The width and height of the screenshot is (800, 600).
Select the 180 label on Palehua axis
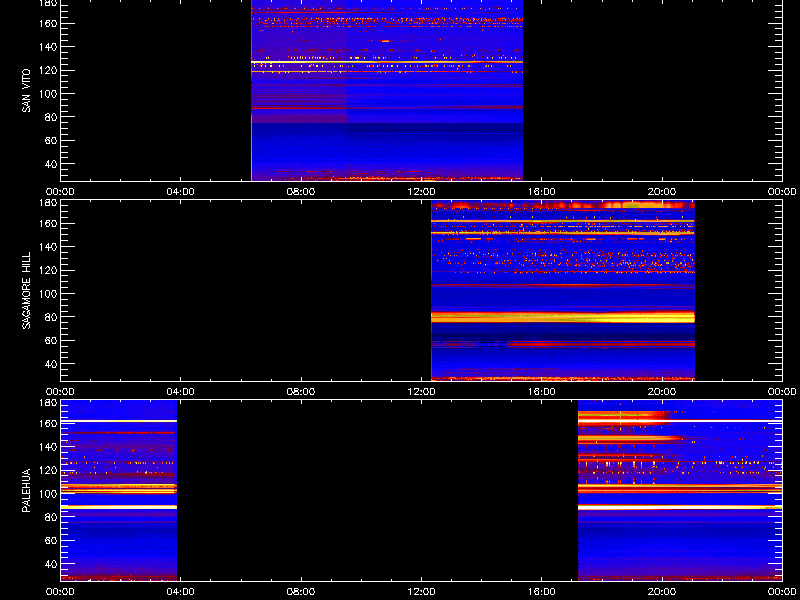tap(49, 403)
